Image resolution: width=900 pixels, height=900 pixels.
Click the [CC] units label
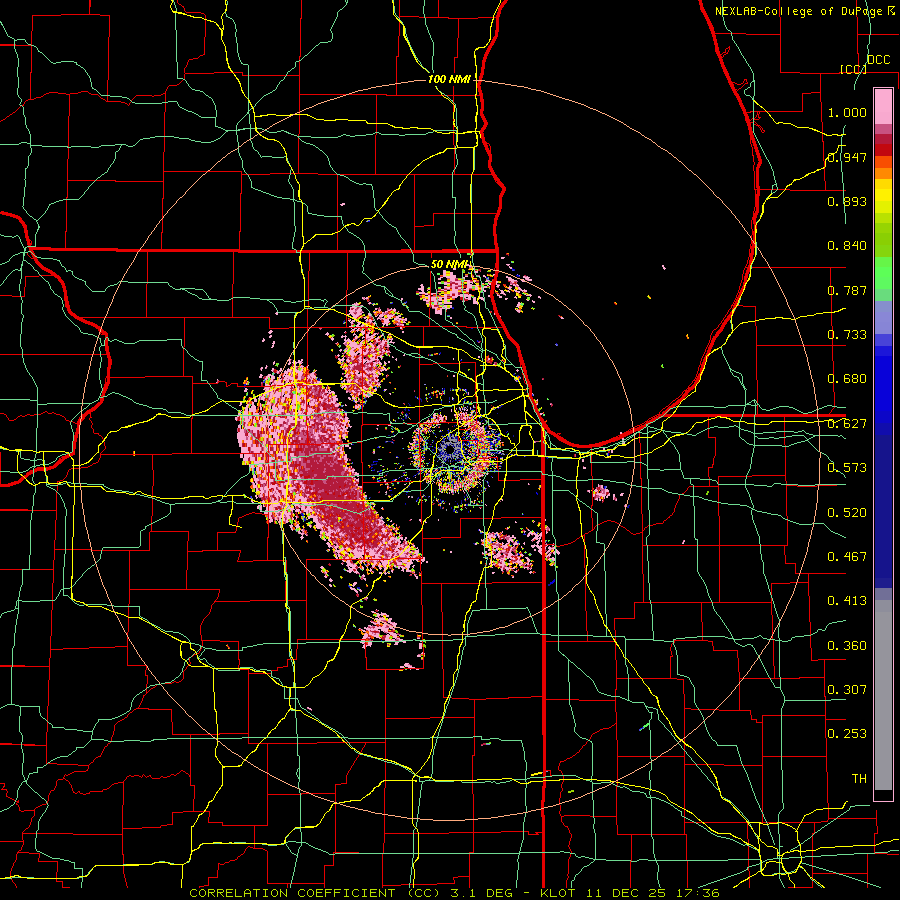(x=853, y=69)
